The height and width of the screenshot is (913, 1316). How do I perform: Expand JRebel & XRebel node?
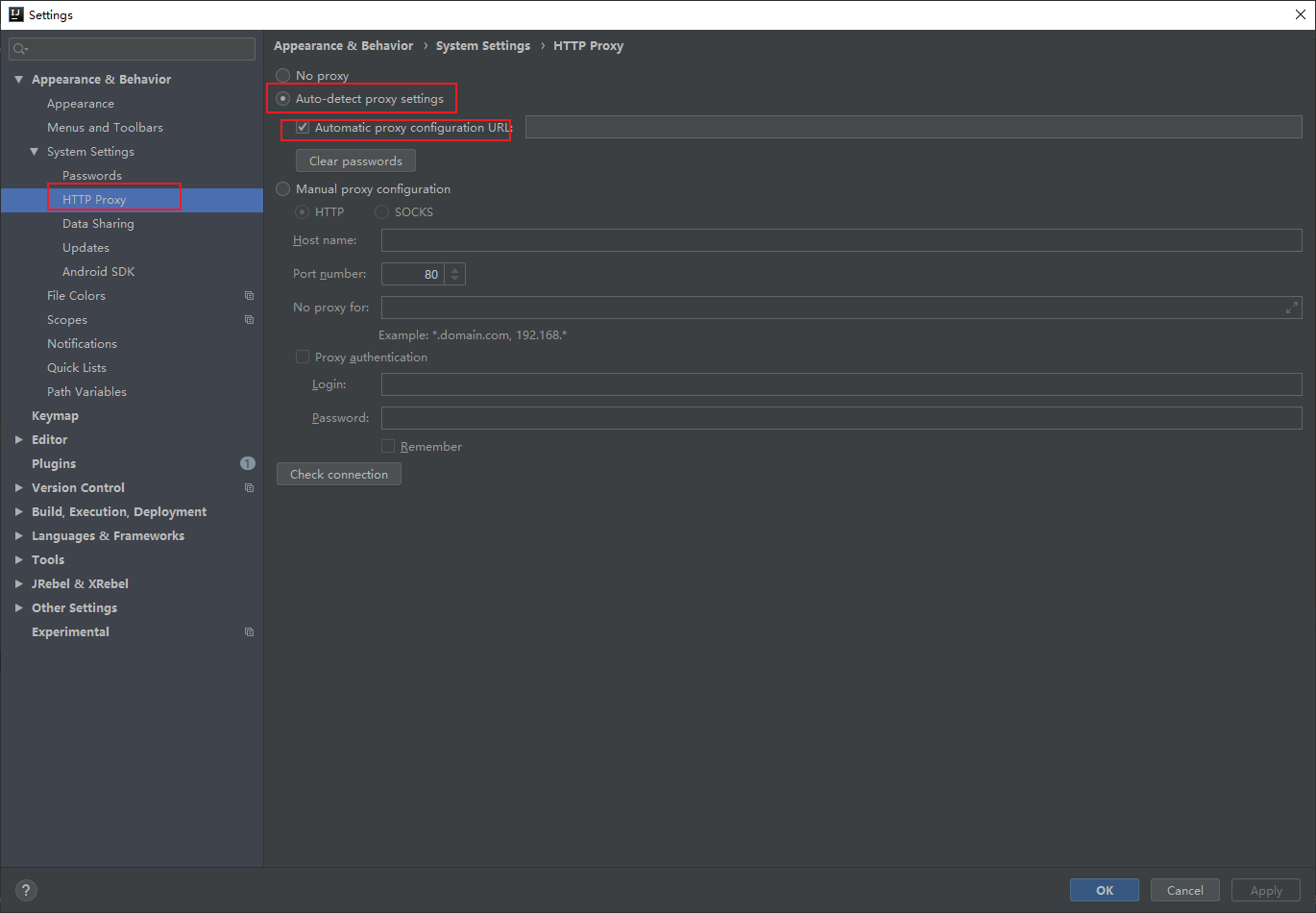click(x=18, y=583)
